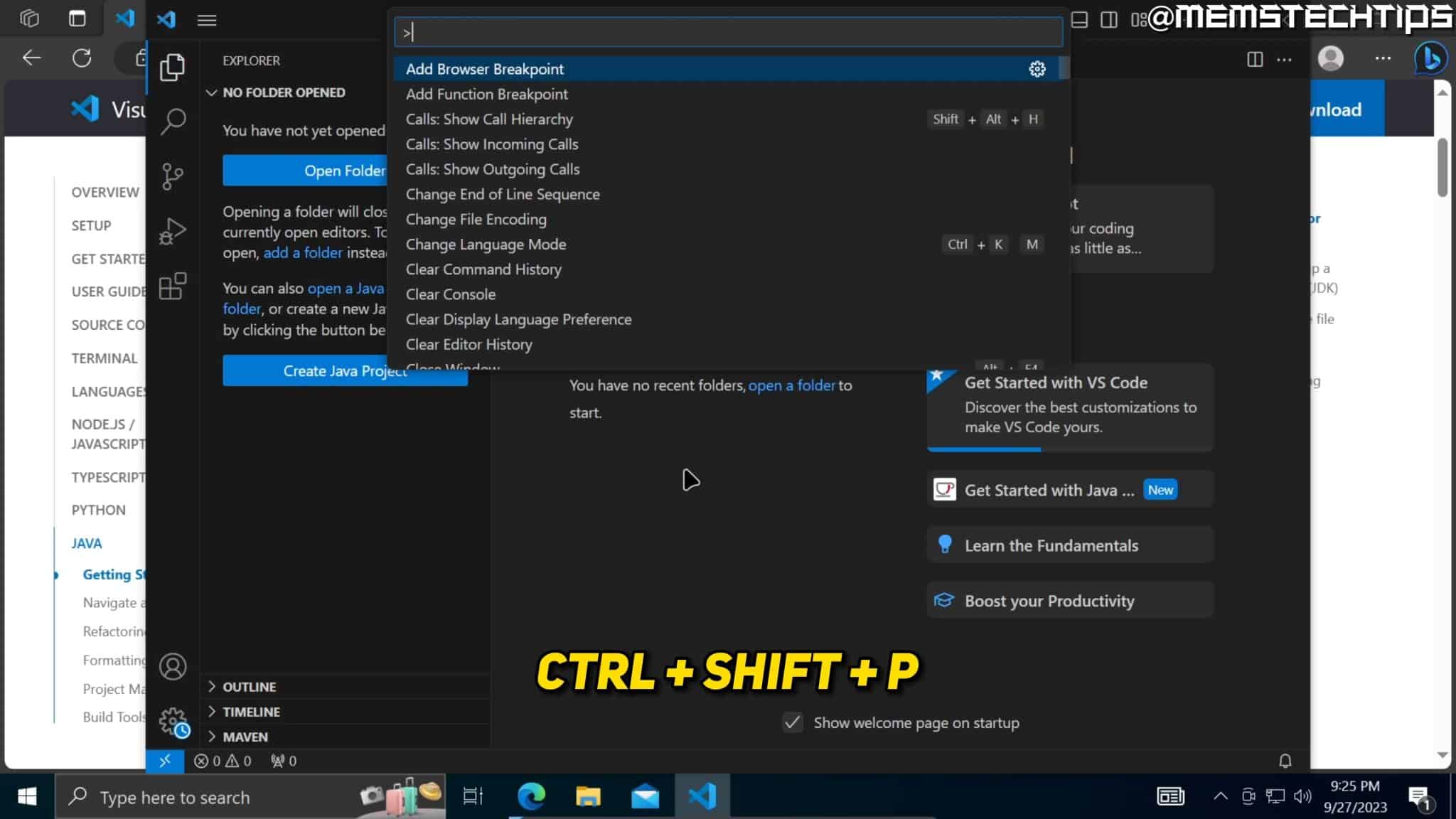The image size is (1456, 819).
Task: Open the Search view in activity bar
Action: pyautogui.click(x=173, y=122)
